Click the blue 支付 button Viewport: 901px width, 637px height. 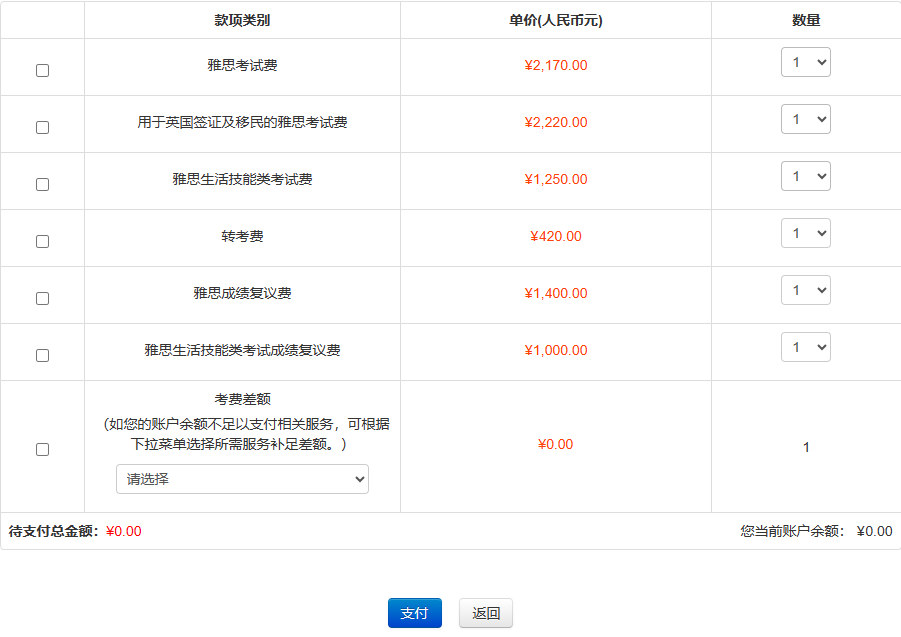(x=415, y=613)
